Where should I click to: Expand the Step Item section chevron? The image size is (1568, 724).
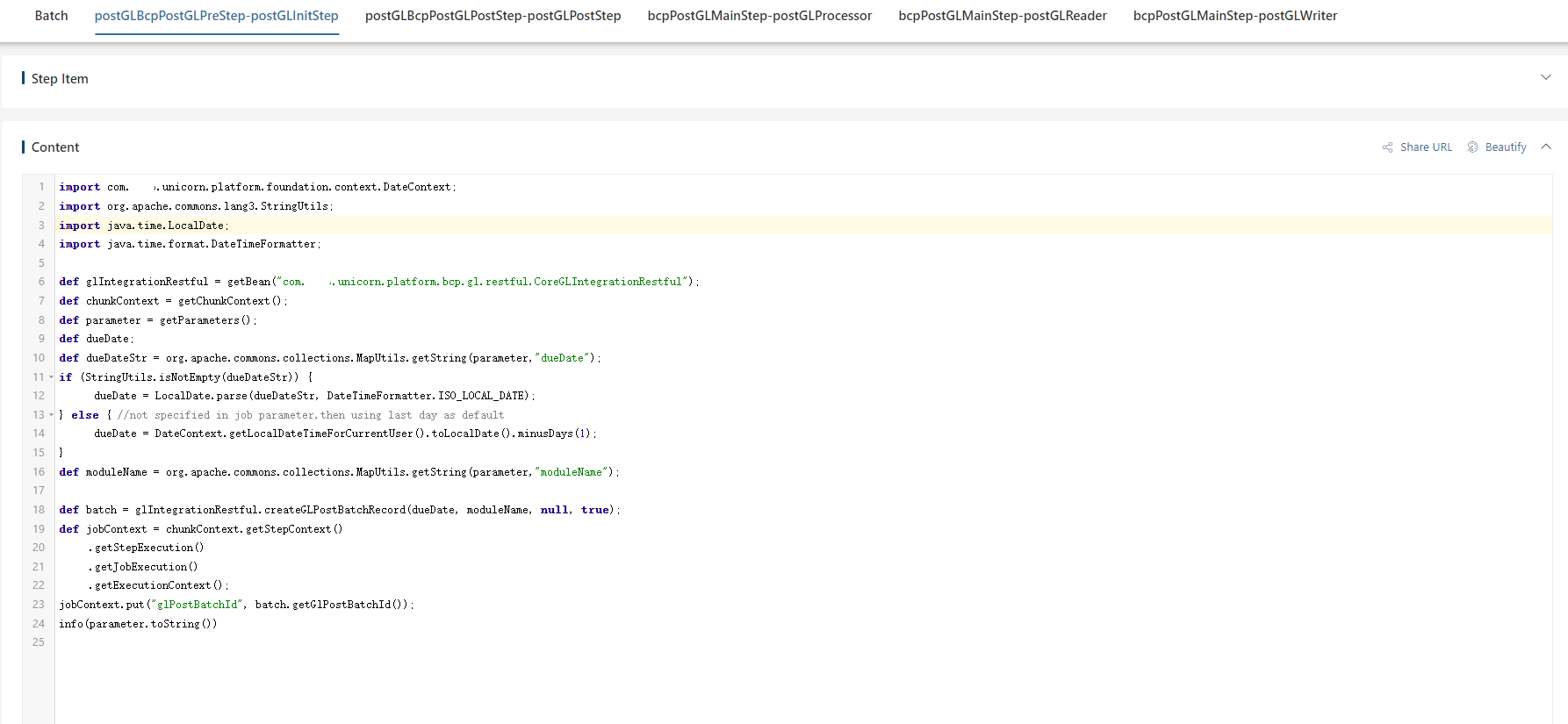coord(1546,77)
